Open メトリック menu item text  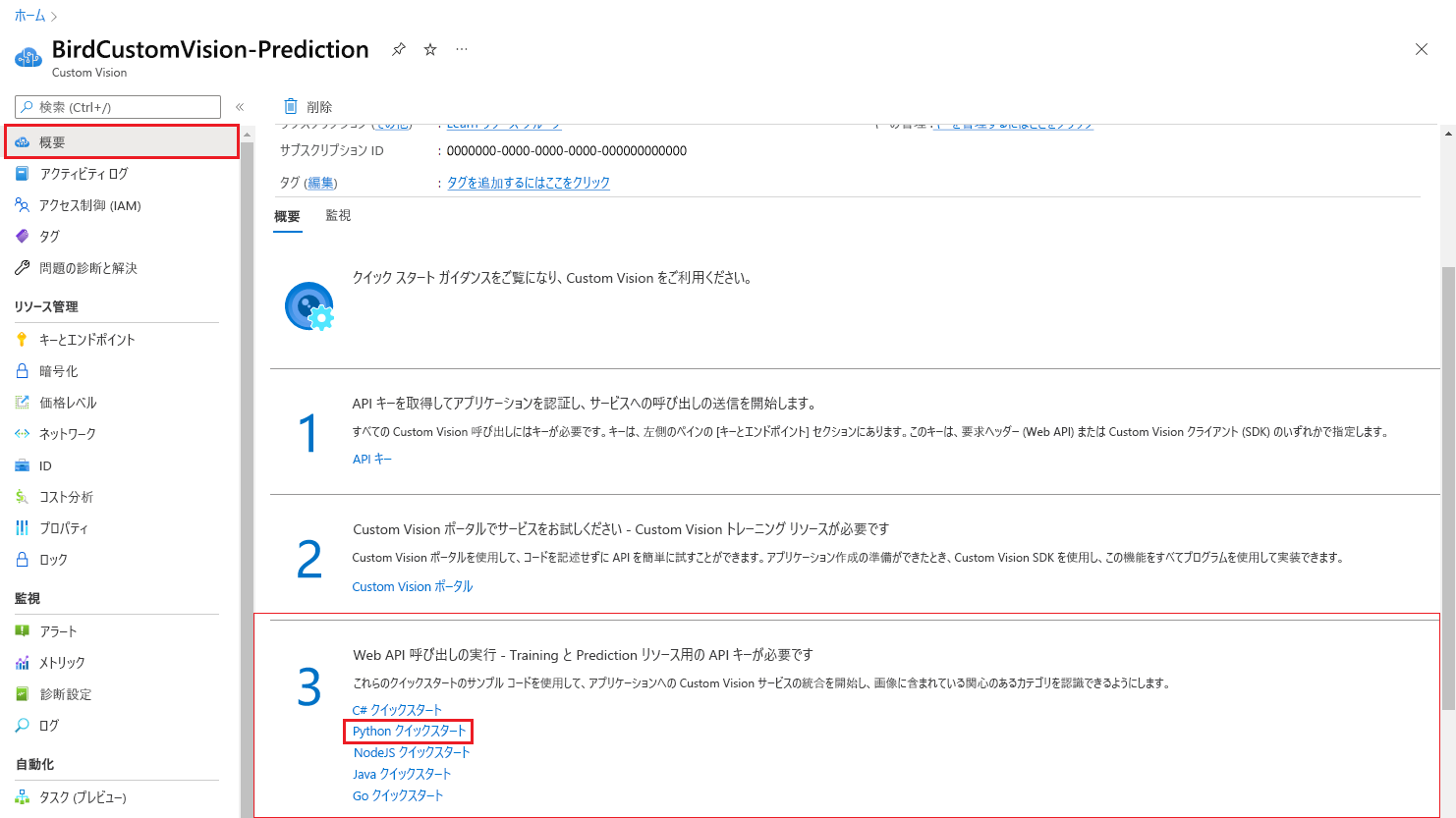pyautogui.click(x=62, y=663)
